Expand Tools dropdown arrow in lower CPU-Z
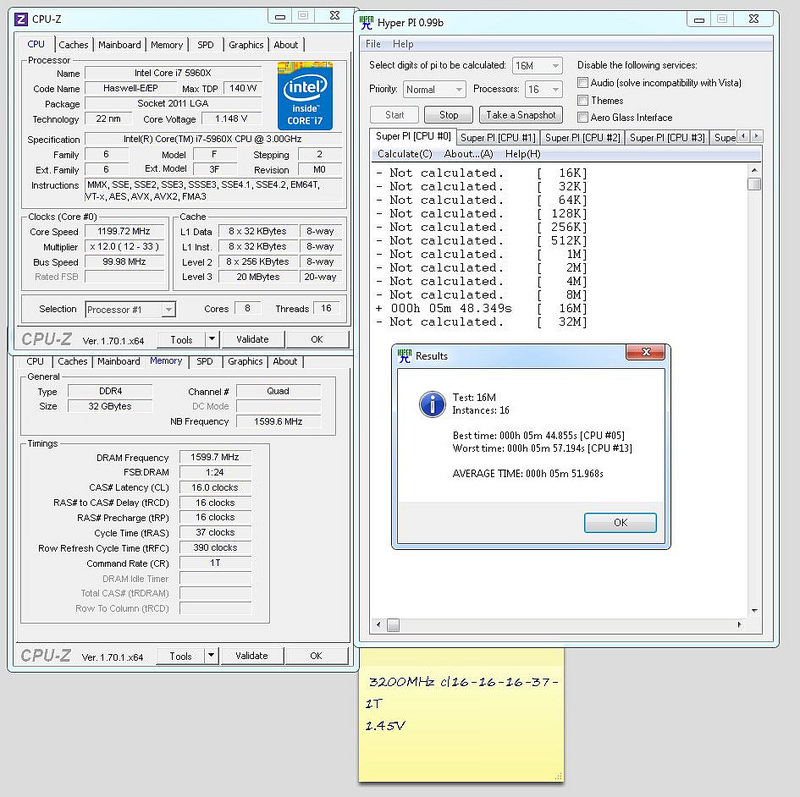This screenshot has width=800, height=797. [x=211, y=655]
